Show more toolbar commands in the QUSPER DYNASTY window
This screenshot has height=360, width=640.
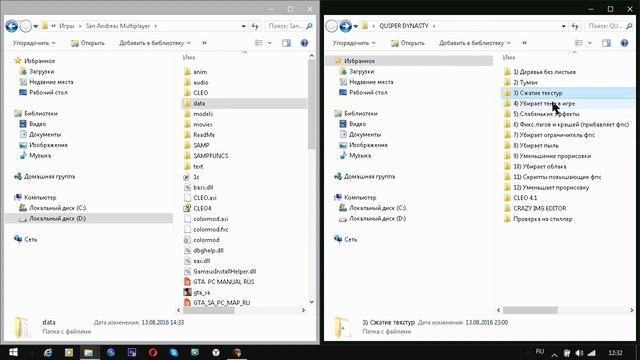point(524,43)
